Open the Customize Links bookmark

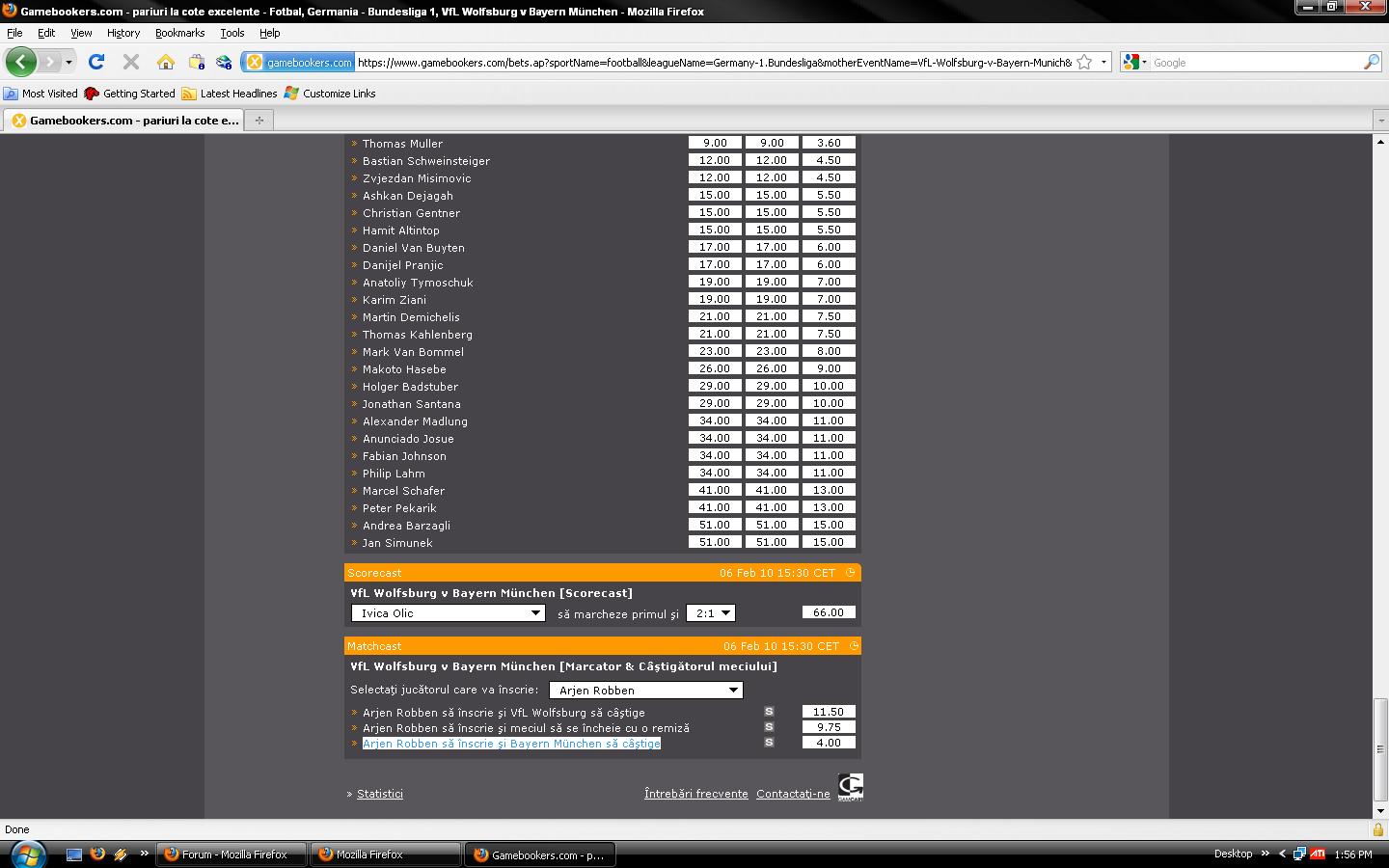(x=330, y=94)
